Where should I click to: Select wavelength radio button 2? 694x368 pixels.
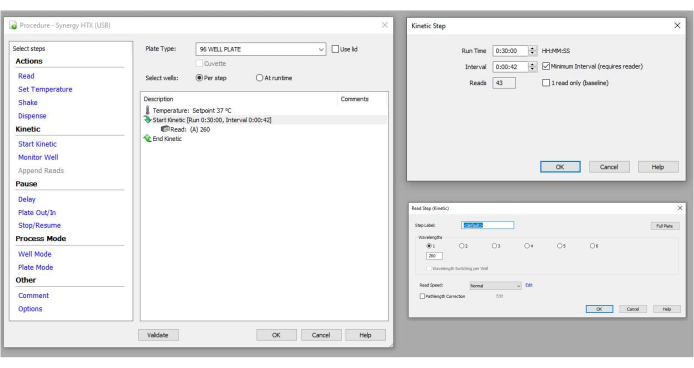coord(461,246)
